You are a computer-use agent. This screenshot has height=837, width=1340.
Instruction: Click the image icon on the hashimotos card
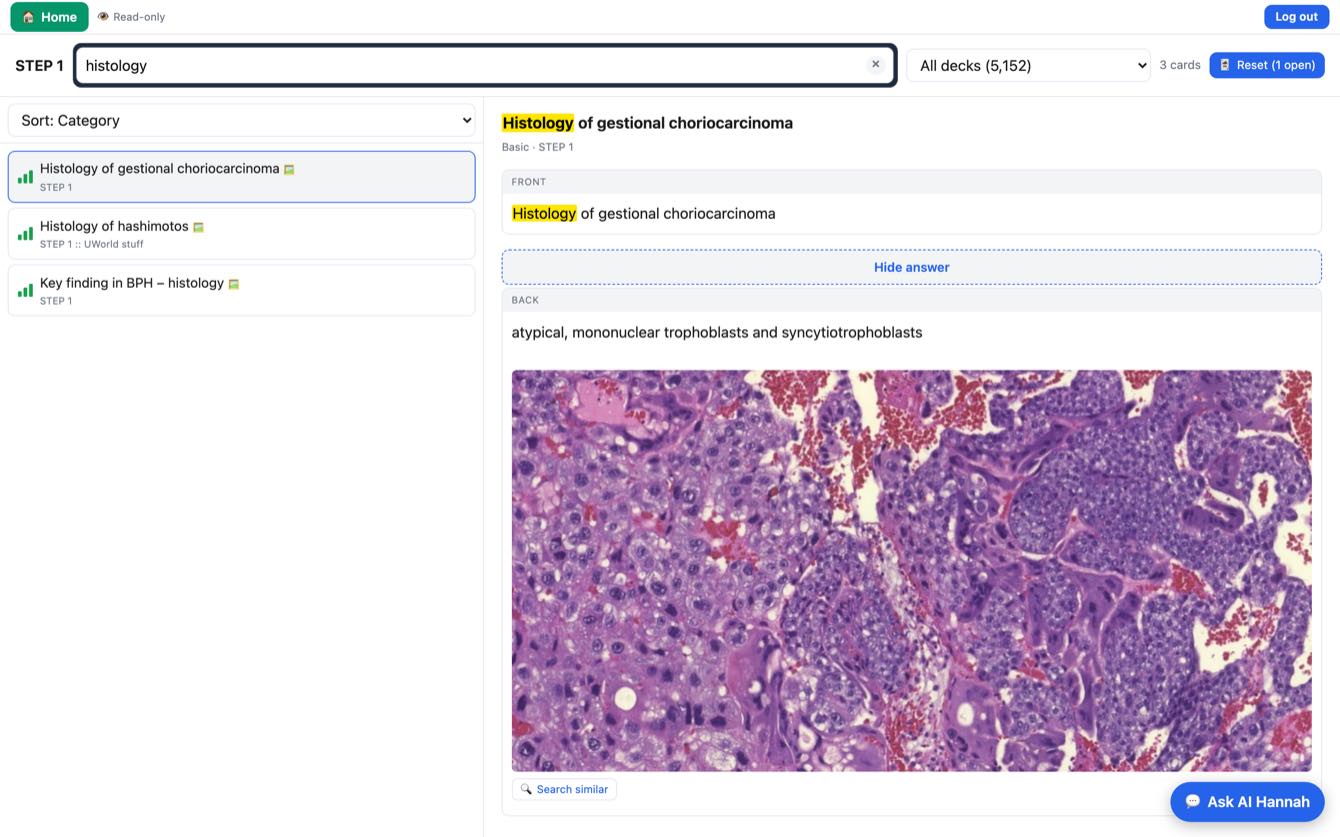tap(198, 227)
